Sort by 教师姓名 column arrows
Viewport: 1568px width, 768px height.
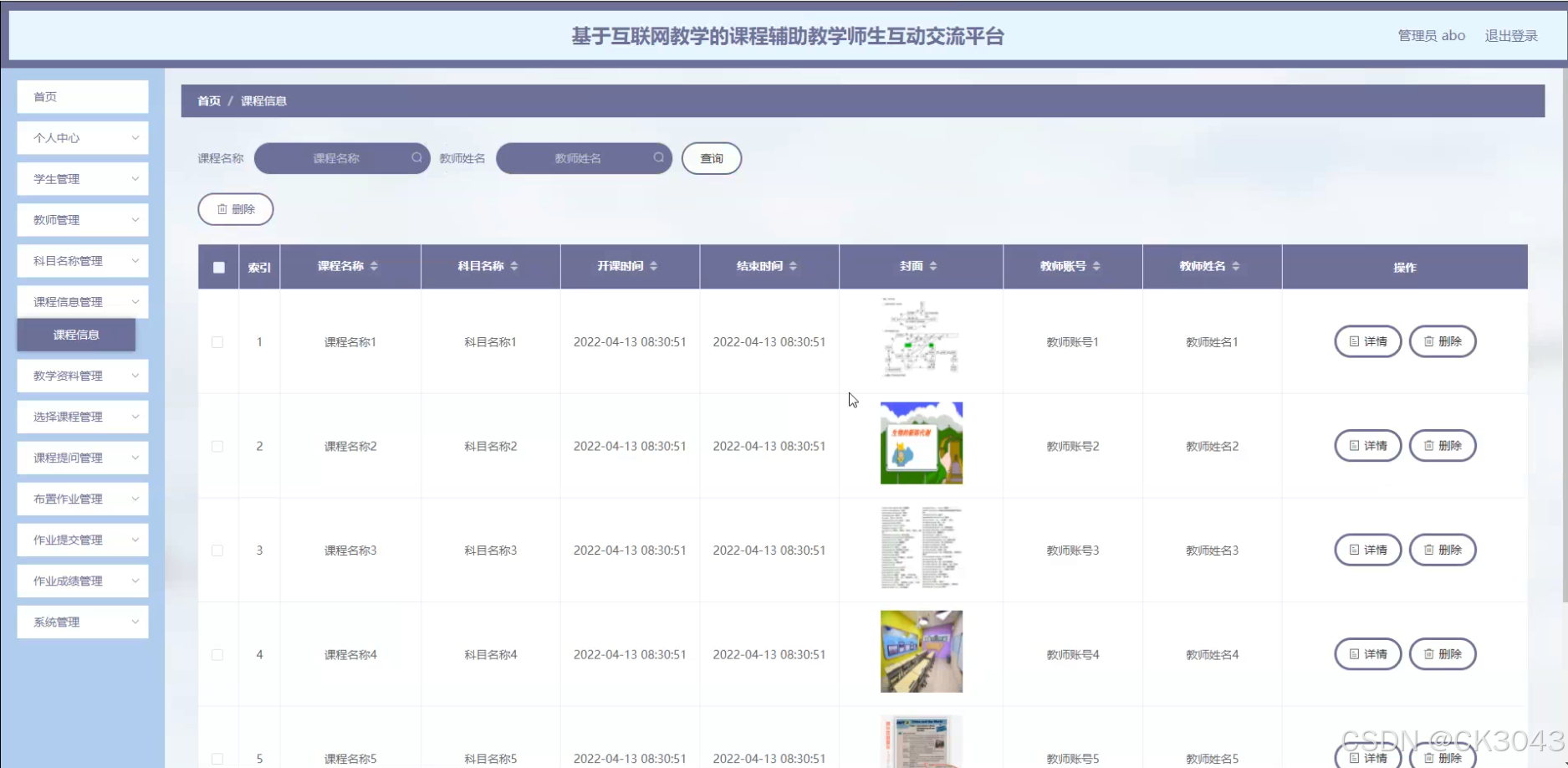click(x=1236, y=266)
